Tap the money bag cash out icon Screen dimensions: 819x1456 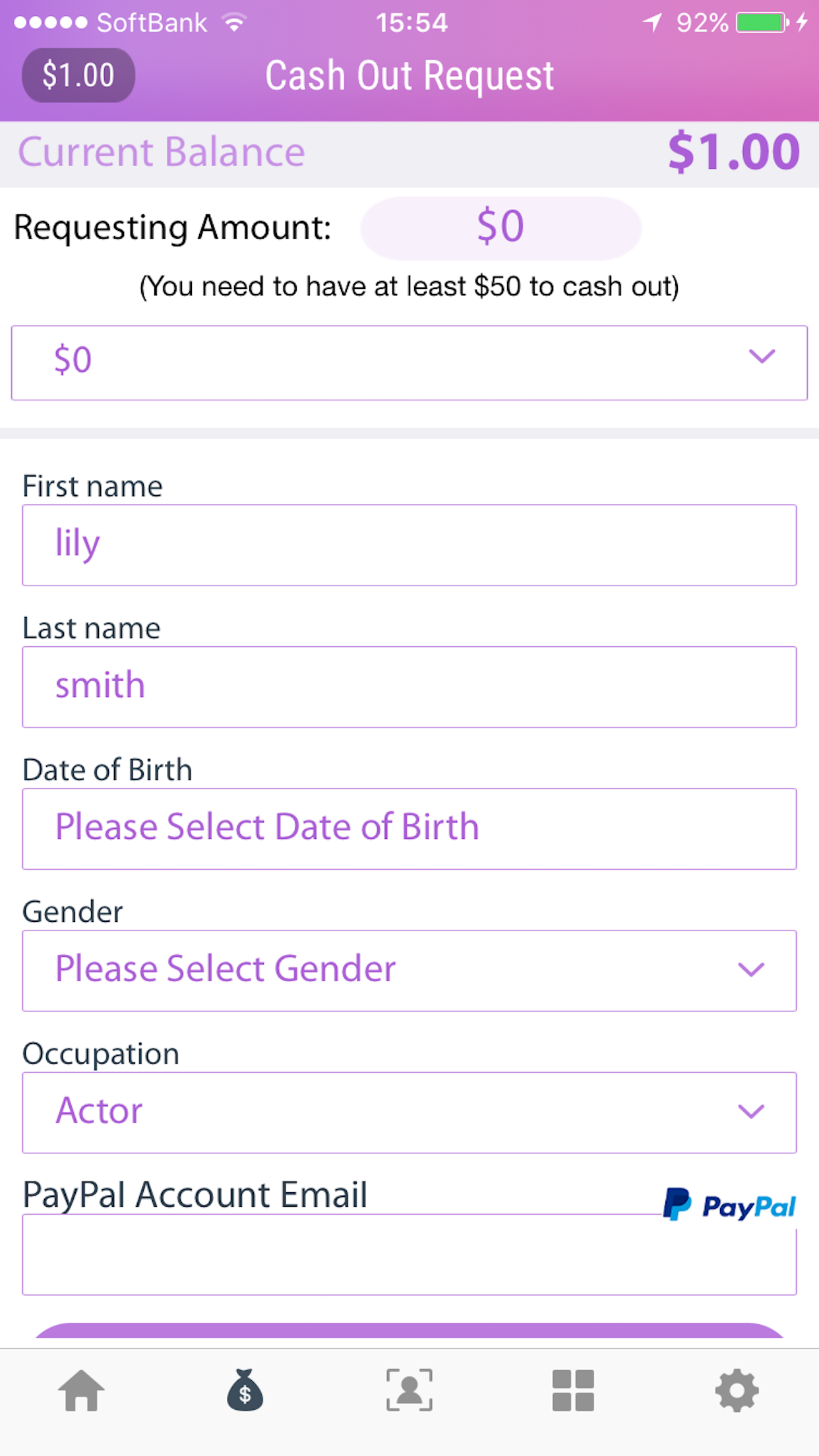(x=245, y=1390)
